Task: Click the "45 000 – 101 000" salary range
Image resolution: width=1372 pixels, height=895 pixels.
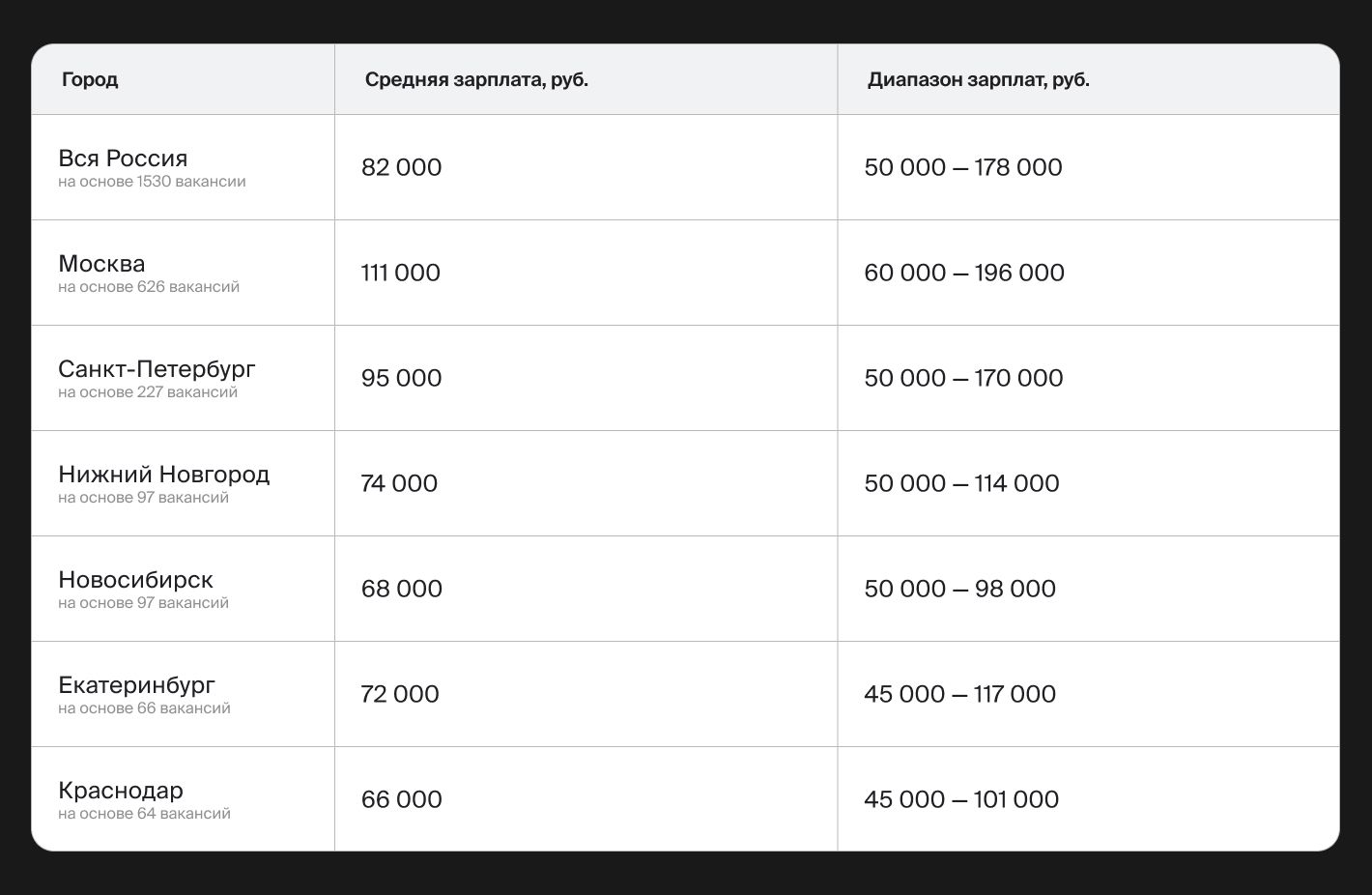Action: click(961, 799)
